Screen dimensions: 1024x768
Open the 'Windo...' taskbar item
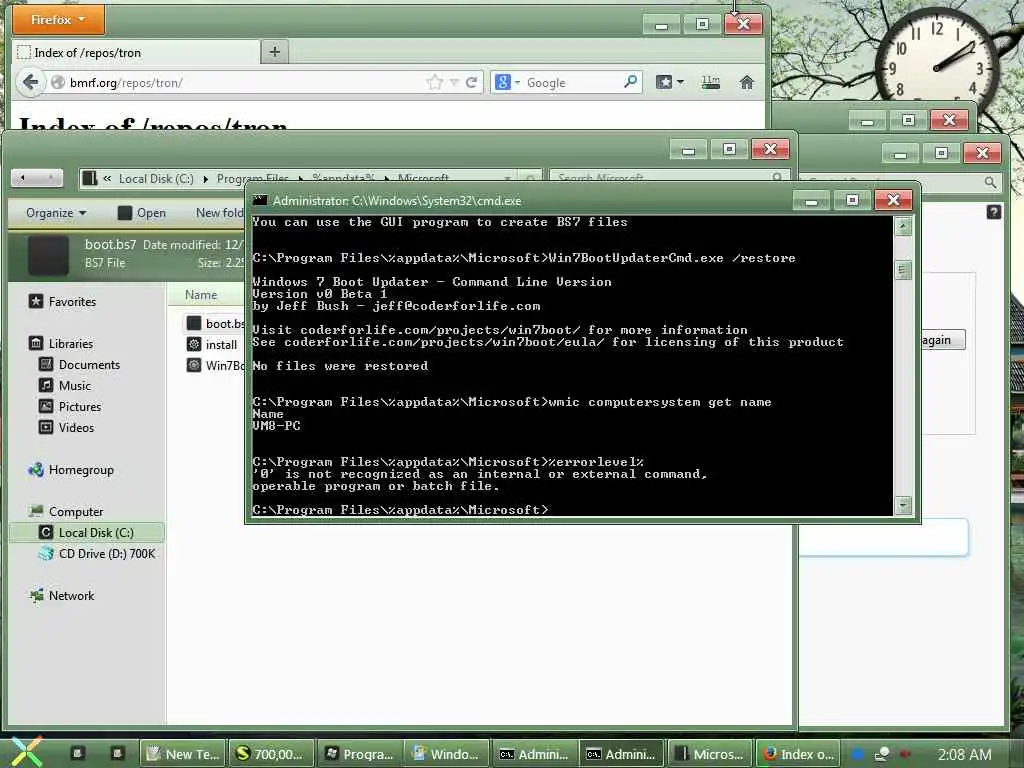pyautogui.click(x=447, y=754)
